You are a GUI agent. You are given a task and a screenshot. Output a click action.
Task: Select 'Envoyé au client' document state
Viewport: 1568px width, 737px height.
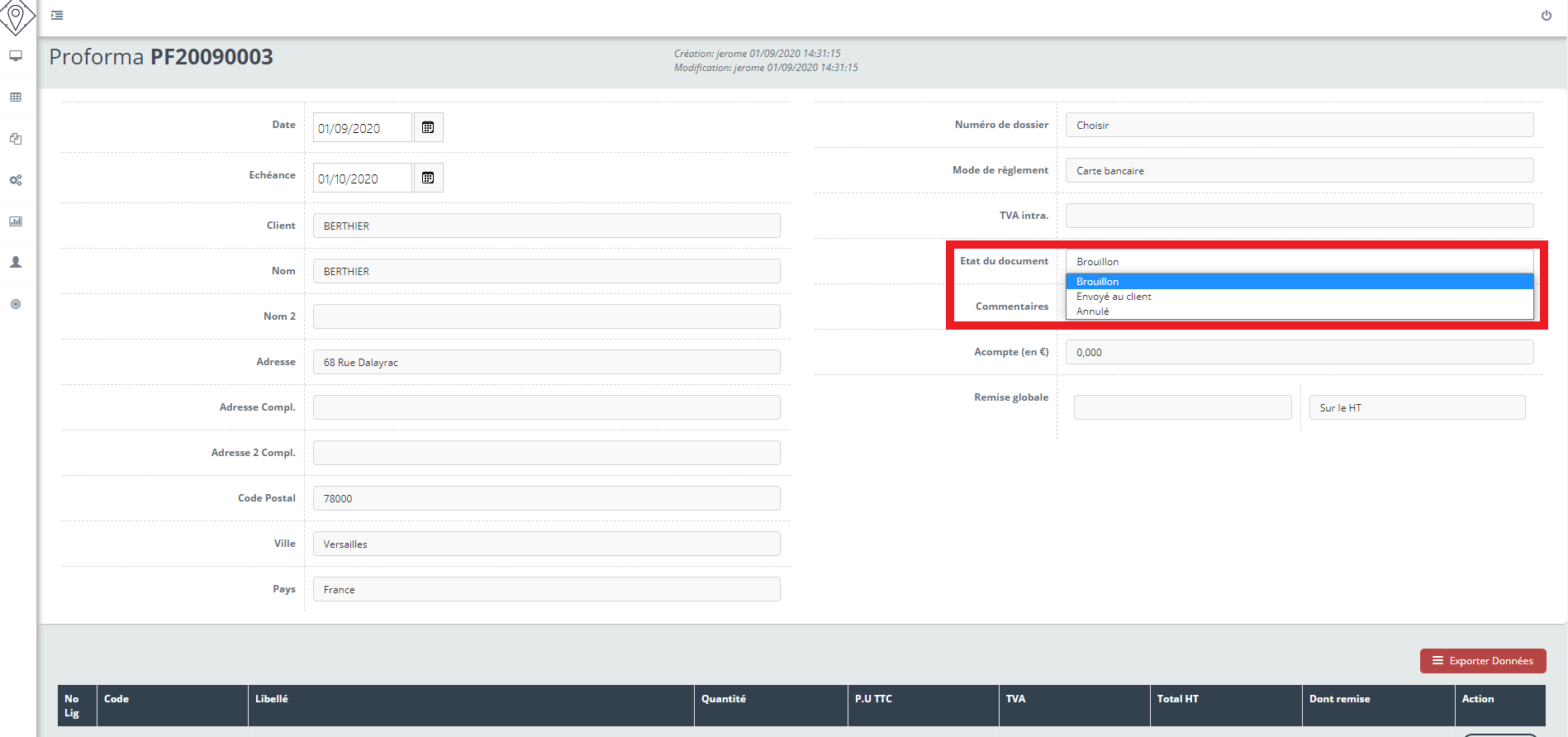coord(1114,297)
